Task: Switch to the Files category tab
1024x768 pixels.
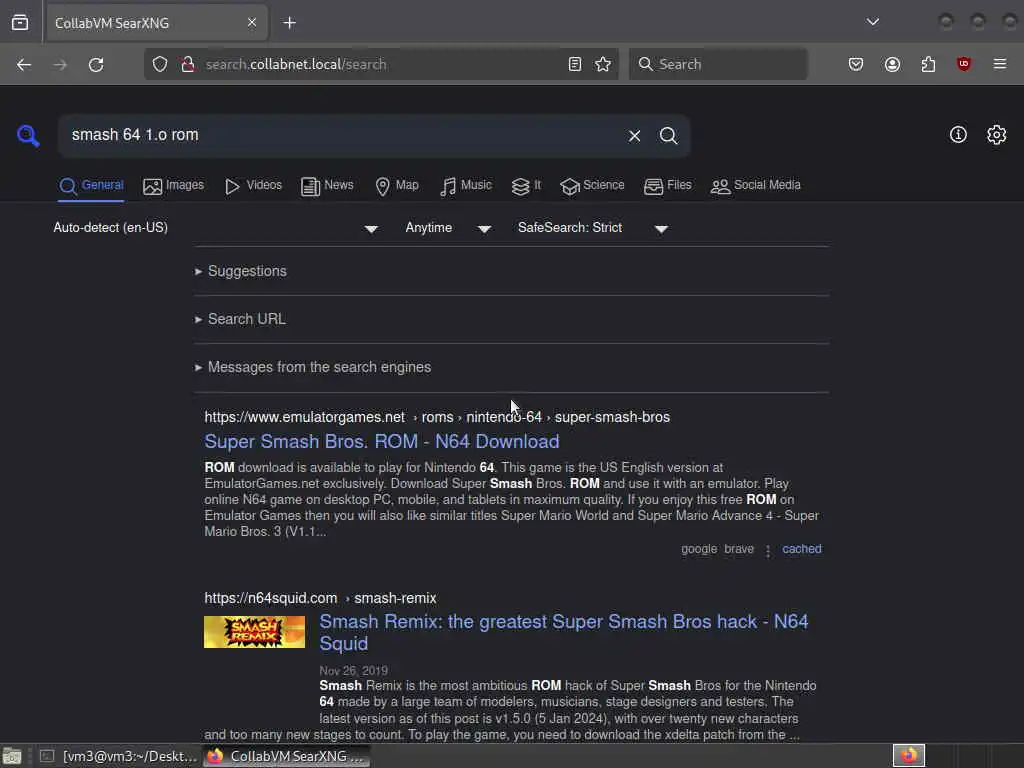Action: [x=667, y=186]
